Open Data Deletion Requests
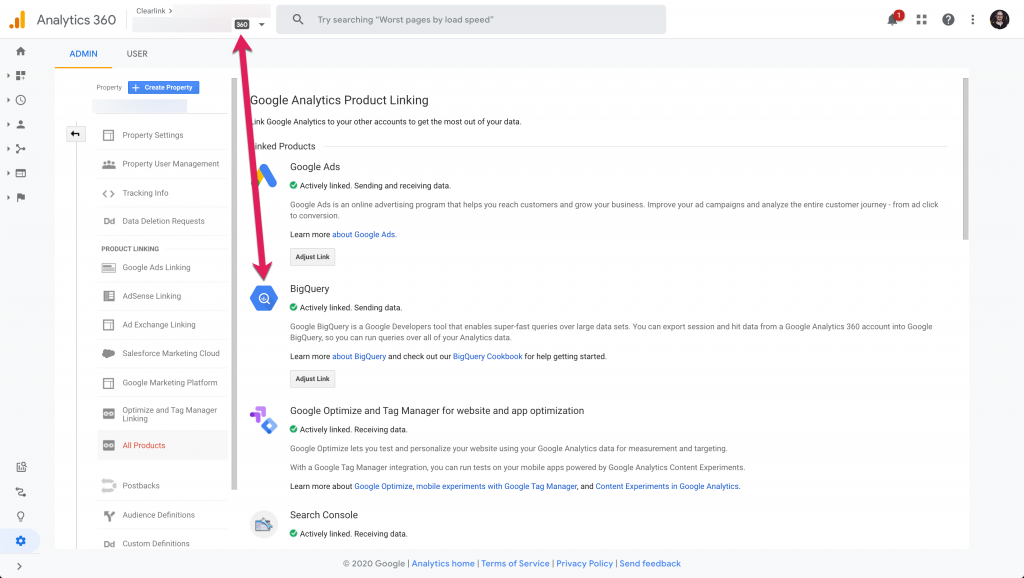The width and height of the screenshot is (1024, 578). (x=163, y=221)
